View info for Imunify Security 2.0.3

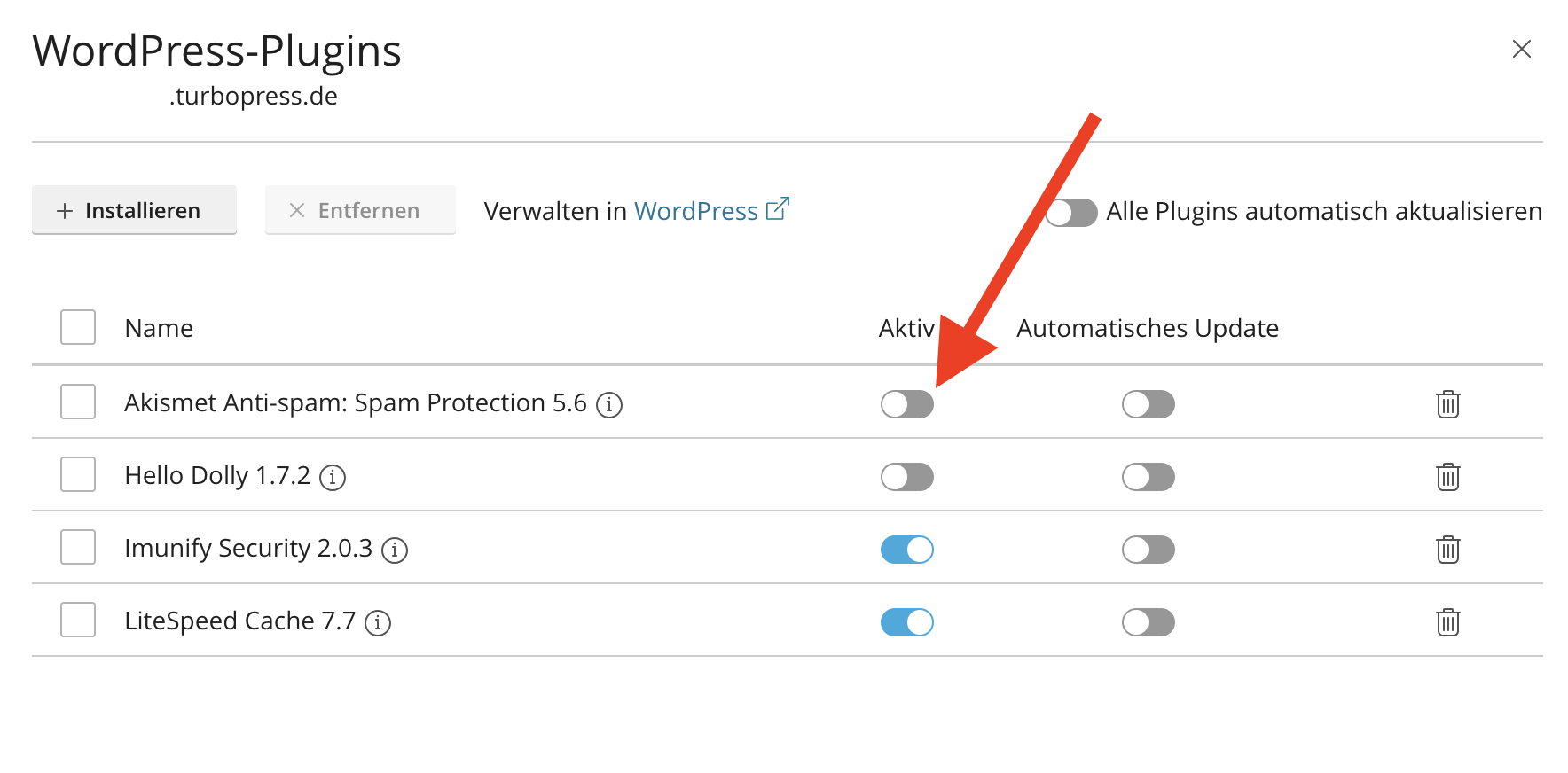pos(395,550)
